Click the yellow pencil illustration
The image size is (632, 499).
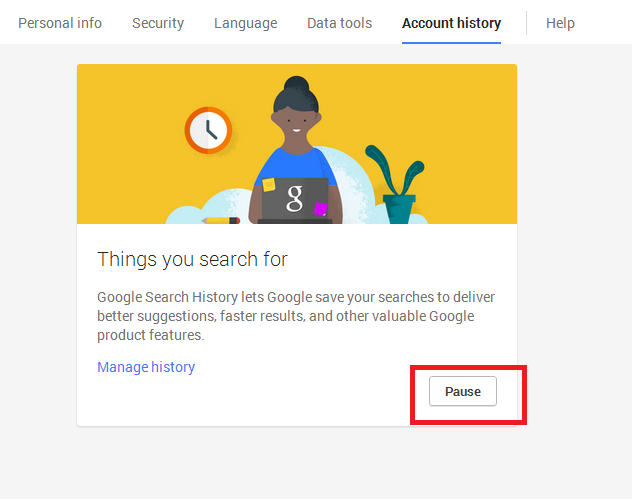(220, 220)
